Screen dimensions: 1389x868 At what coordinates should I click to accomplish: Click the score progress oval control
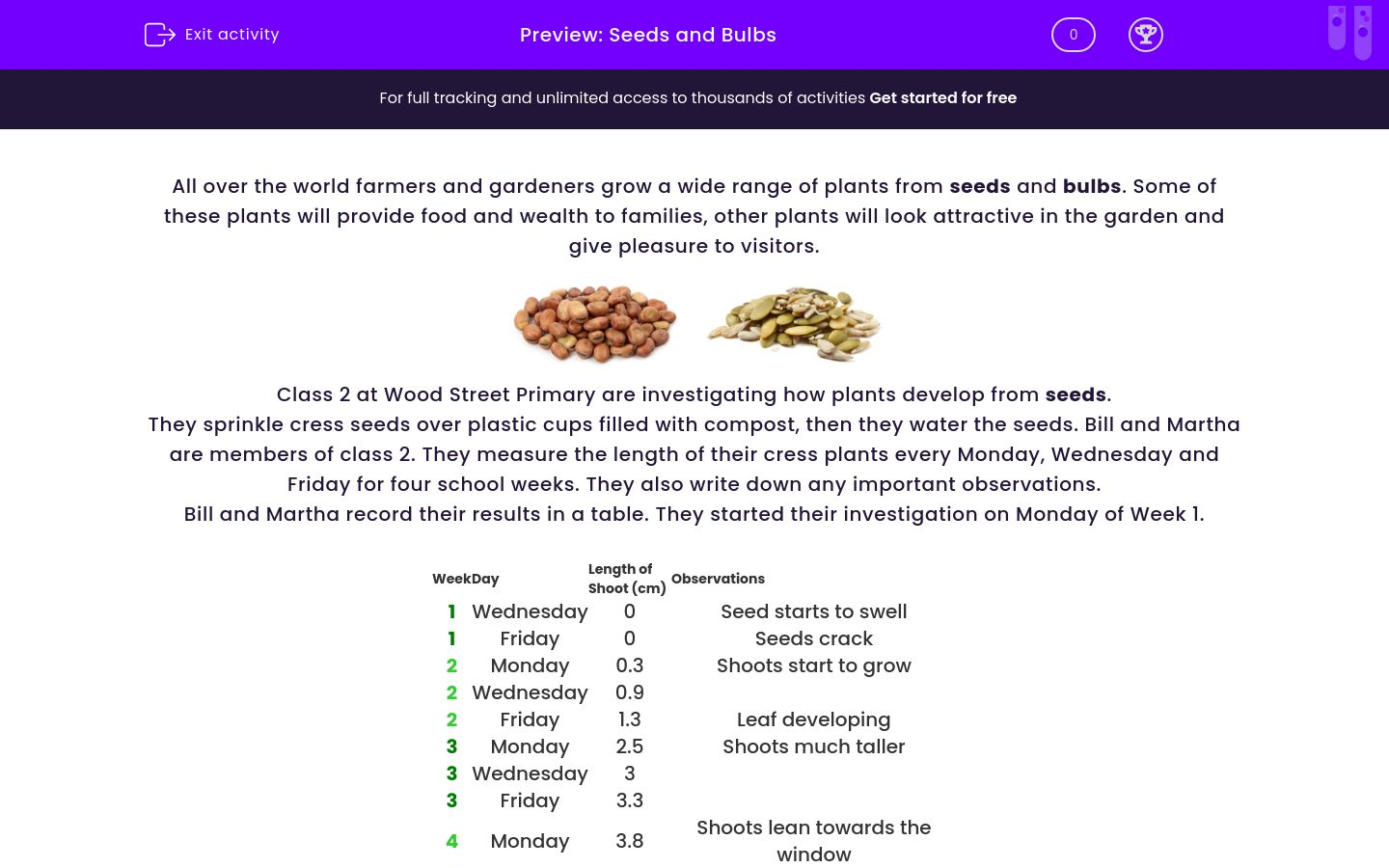click(1073, 34)
